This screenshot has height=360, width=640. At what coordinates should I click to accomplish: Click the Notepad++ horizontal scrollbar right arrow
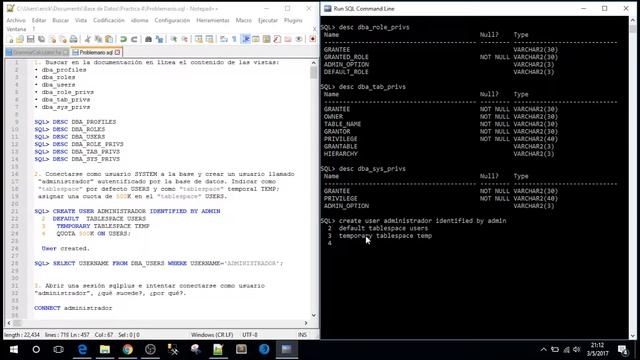306,323
